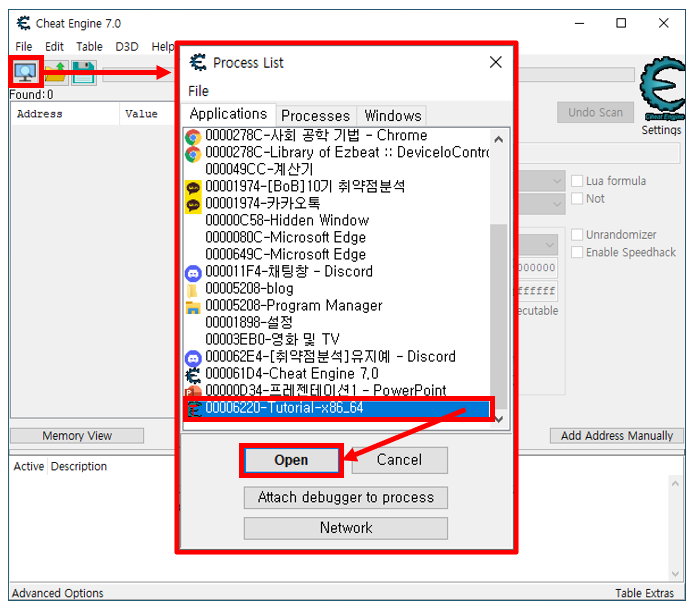Click Add Address Manually button
The width and height of the screenshot is (694, 612).
click(617, 436)
